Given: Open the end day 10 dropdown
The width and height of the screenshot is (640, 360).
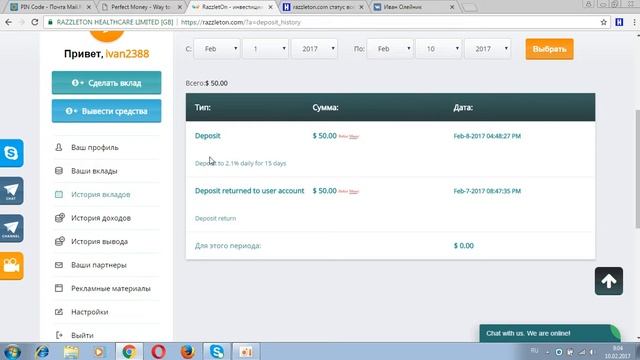Looking at the screenshot, I should tap(439, 49).
